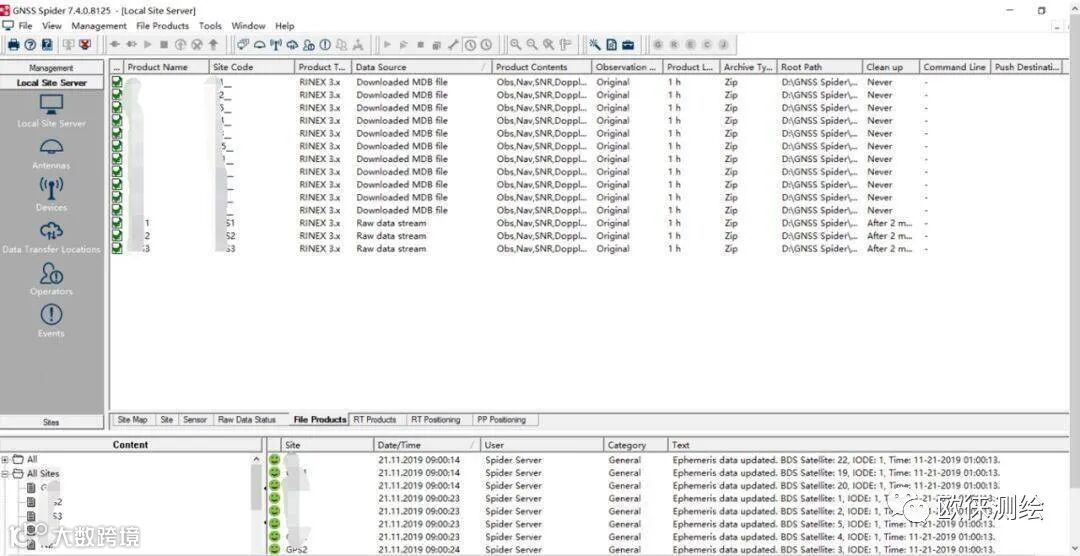The width and height of the screenshot is (1080, 556).
Task: Click the Content panel header
Action: [x=131, y=445]
